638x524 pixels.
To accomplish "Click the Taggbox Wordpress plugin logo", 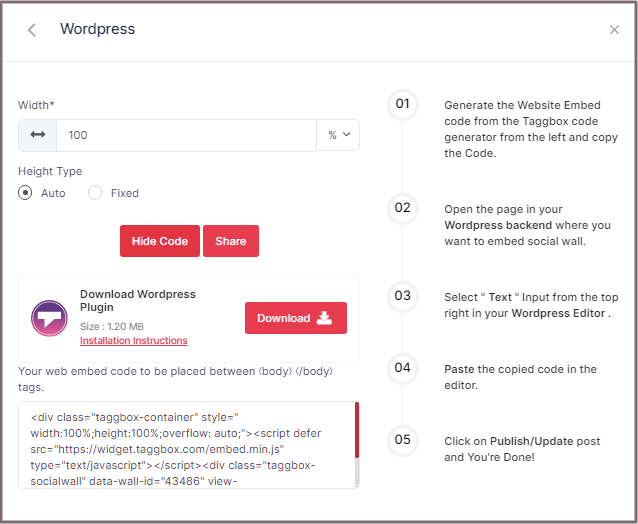I will click(49, 318).
